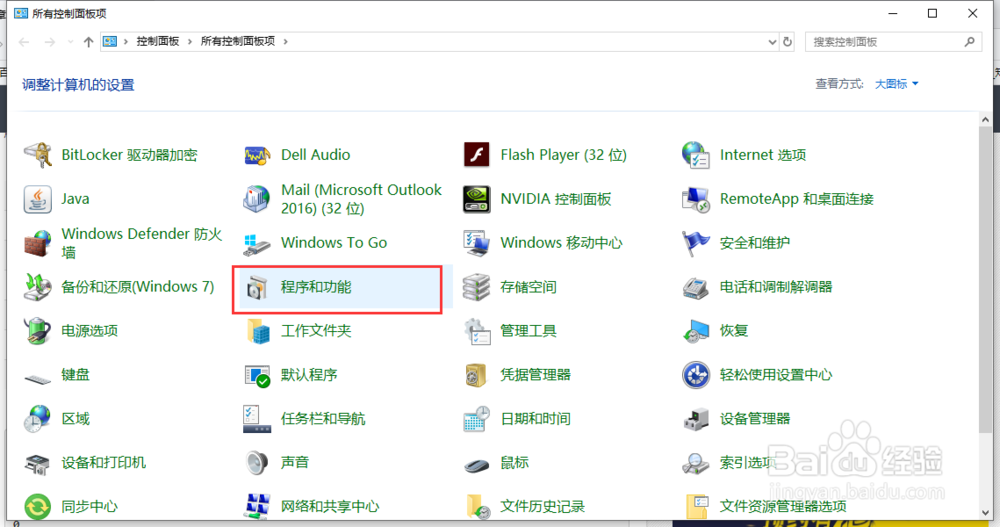Open the 声音 speaker icon
Viewport: 1000px width, 527px height.
pos(257,463)
